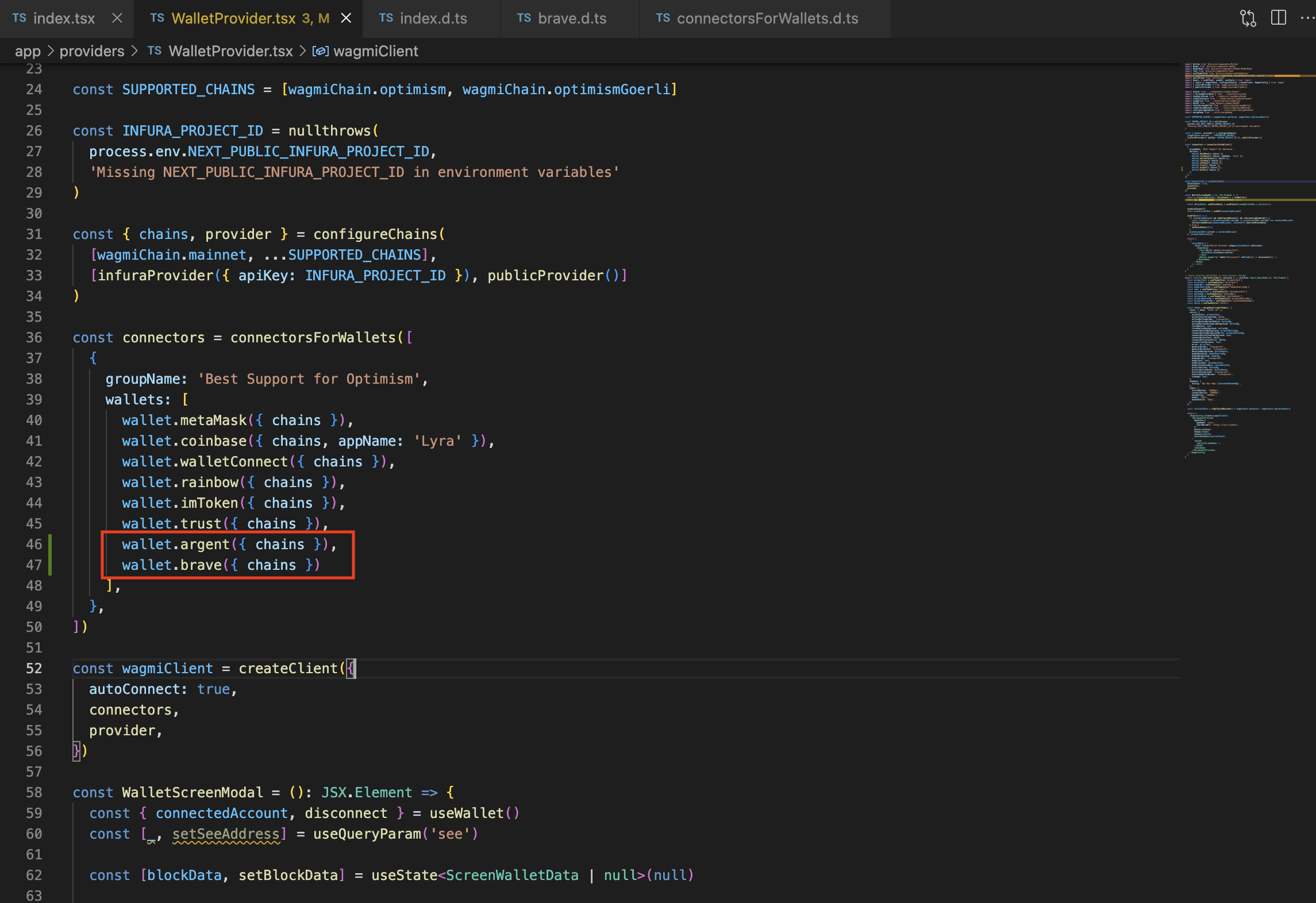Image resolution: width=1316 pixels, height=903 pixels.
Task: Click the createClient function call
Action: pos(288,669)
